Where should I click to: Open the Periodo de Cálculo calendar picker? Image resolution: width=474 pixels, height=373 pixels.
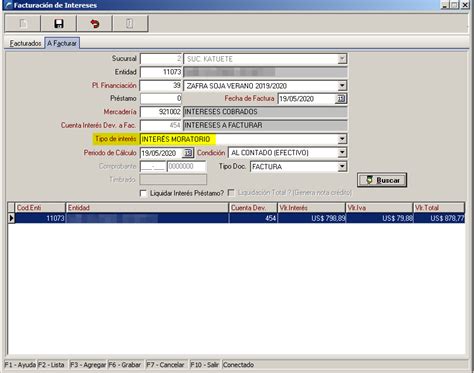pyautogui.click(x=188, y=153)
